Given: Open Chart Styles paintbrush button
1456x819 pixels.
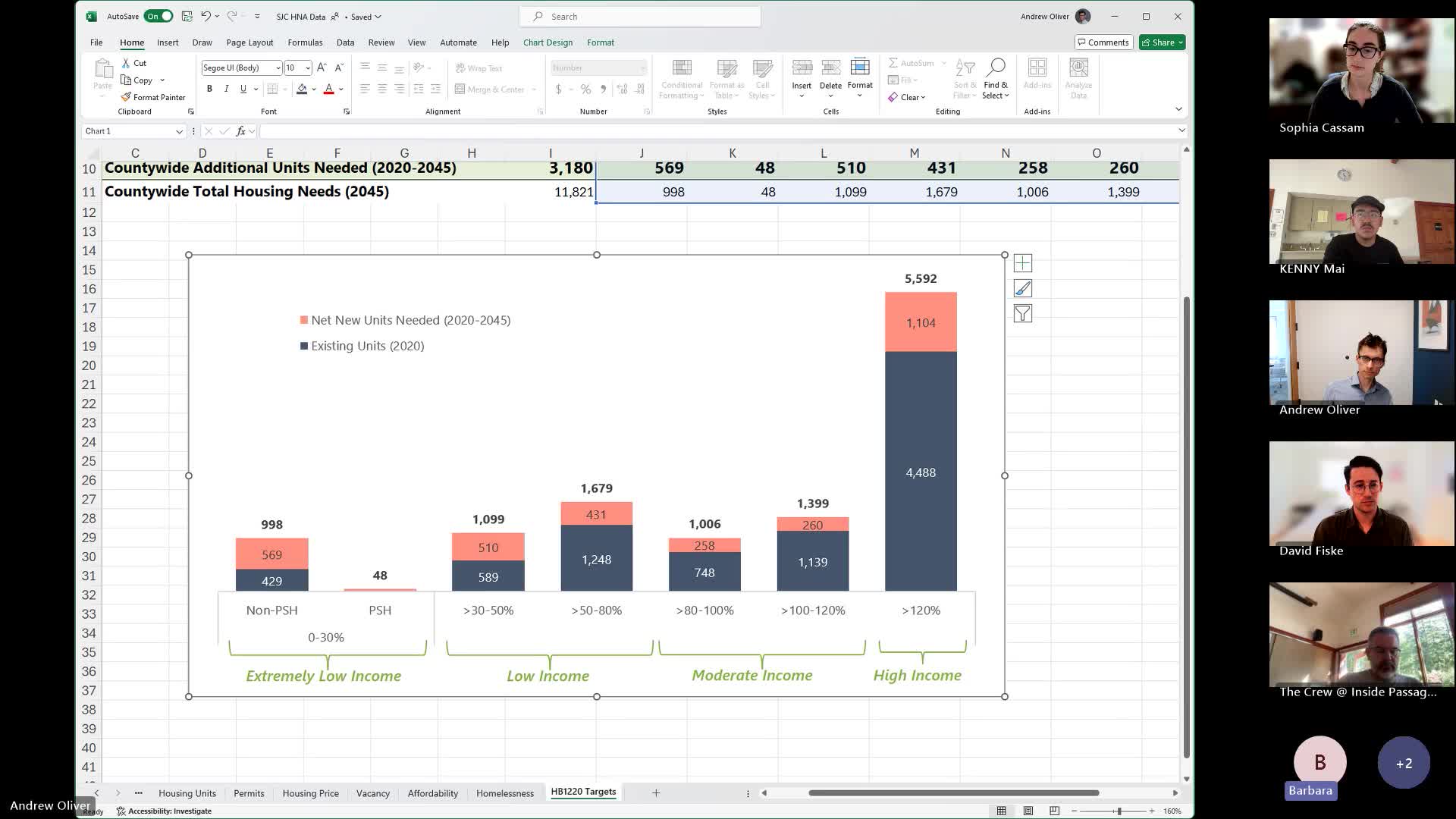Looking at the screenshot, I should pyautogui.click(x=1022, y=288).
